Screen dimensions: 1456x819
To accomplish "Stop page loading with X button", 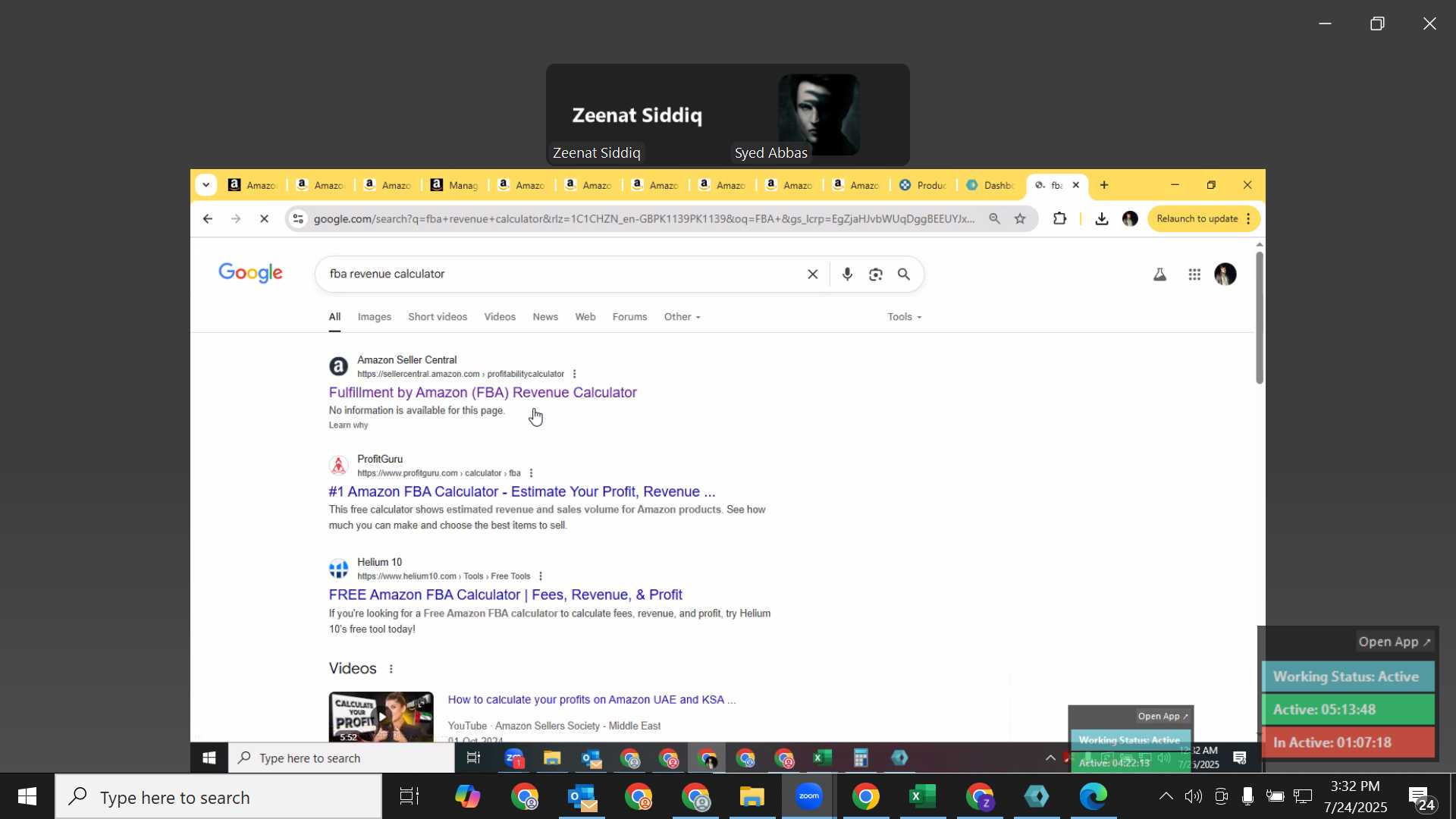I will (x=264, y=219).
